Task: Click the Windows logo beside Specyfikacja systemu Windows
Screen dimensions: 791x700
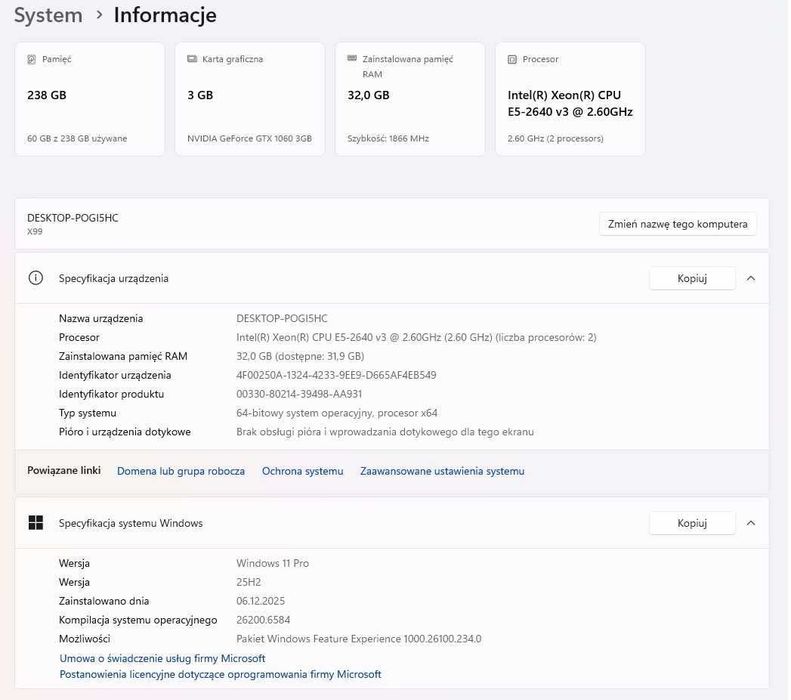Action: (x=36, y=523)
